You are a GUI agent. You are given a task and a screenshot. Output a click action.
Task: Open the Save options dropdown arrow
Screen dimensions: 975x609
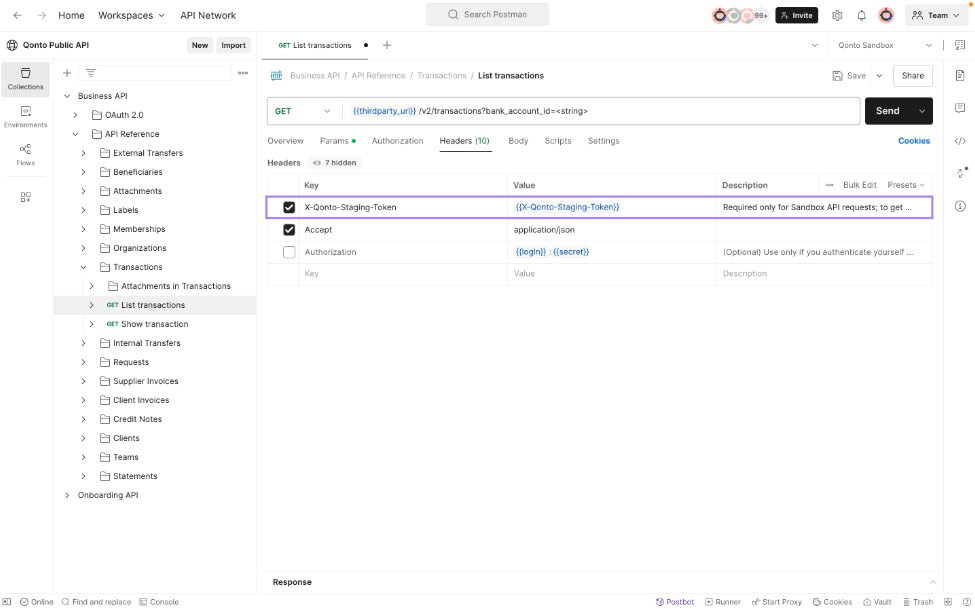(x=879, y=76)
